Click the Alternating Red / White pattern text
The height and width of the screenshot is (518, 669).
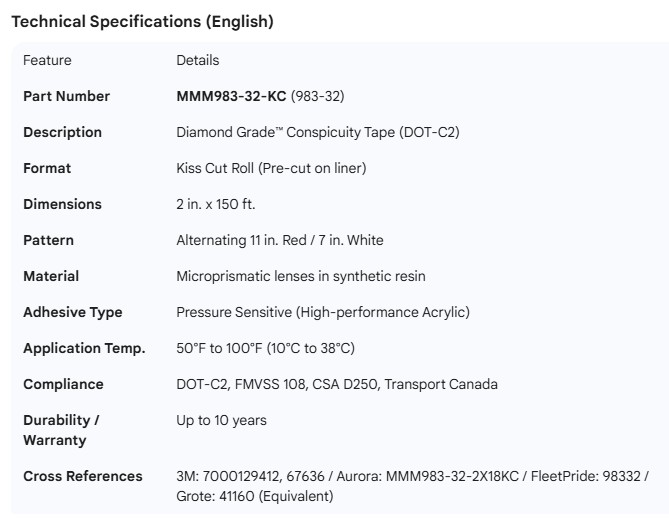pos(279,240)
